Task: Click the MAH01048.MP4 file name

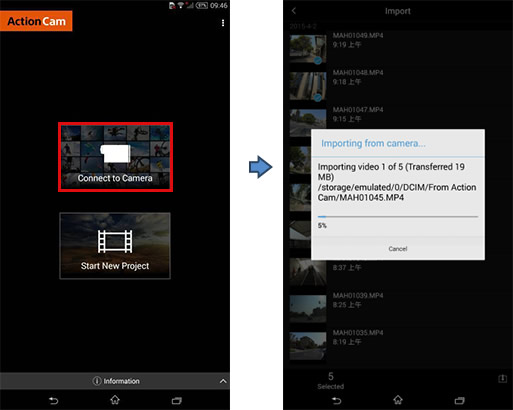Action: click(x=358, y=72)
